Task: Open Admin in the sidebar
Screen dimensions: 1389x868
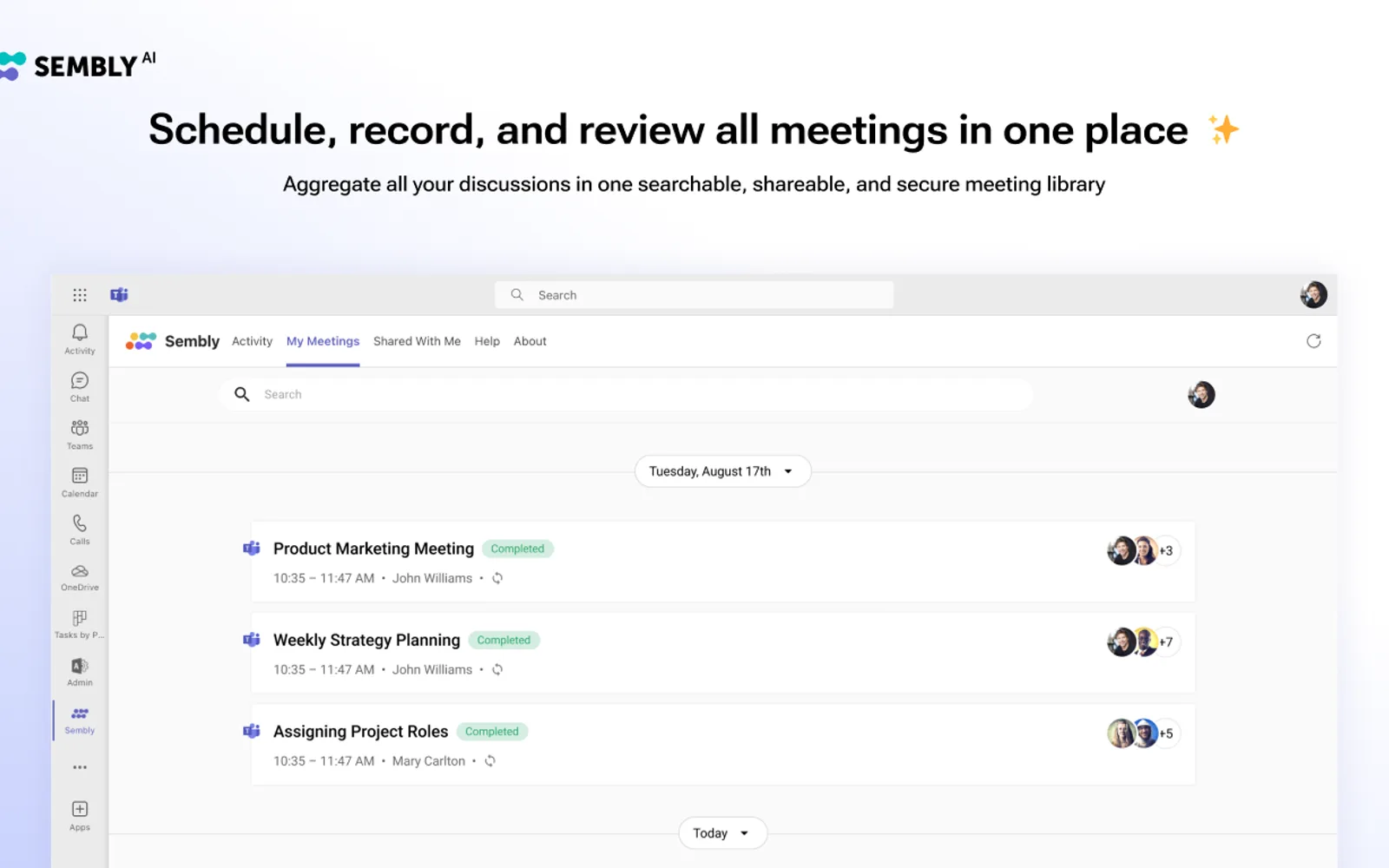Action: (80, 673)
